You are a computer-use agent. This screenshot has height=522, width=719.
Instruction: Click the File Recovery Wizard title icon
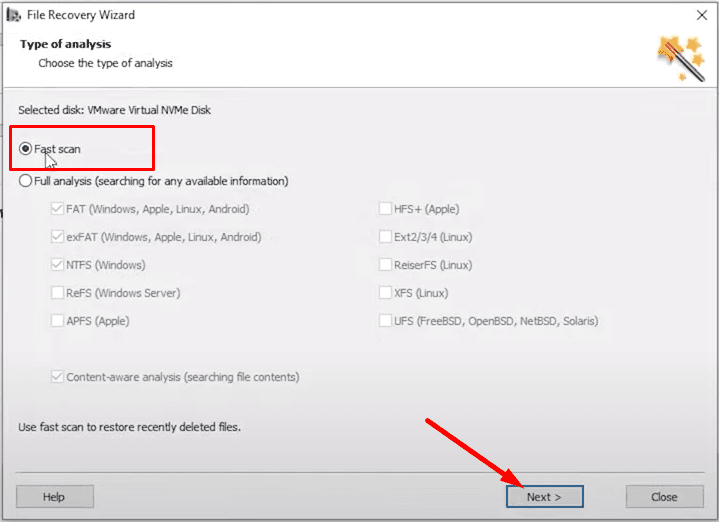coord(13,15)
